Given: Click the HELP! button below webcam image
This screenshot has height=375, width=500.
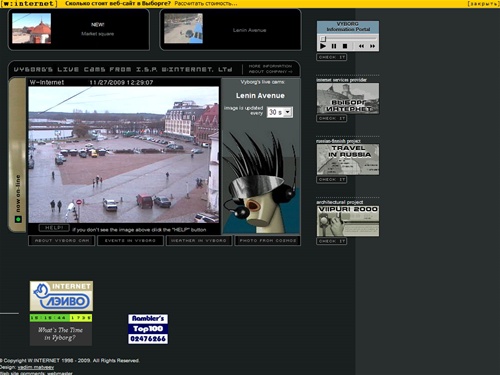Looking at the screenshot, I should click(54, 228).
